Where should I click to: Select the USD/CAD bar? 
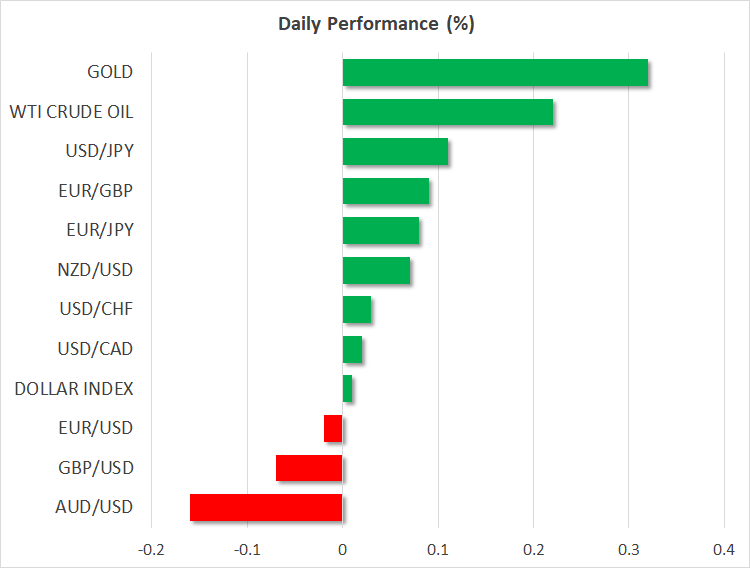click(x=352, y=349)
